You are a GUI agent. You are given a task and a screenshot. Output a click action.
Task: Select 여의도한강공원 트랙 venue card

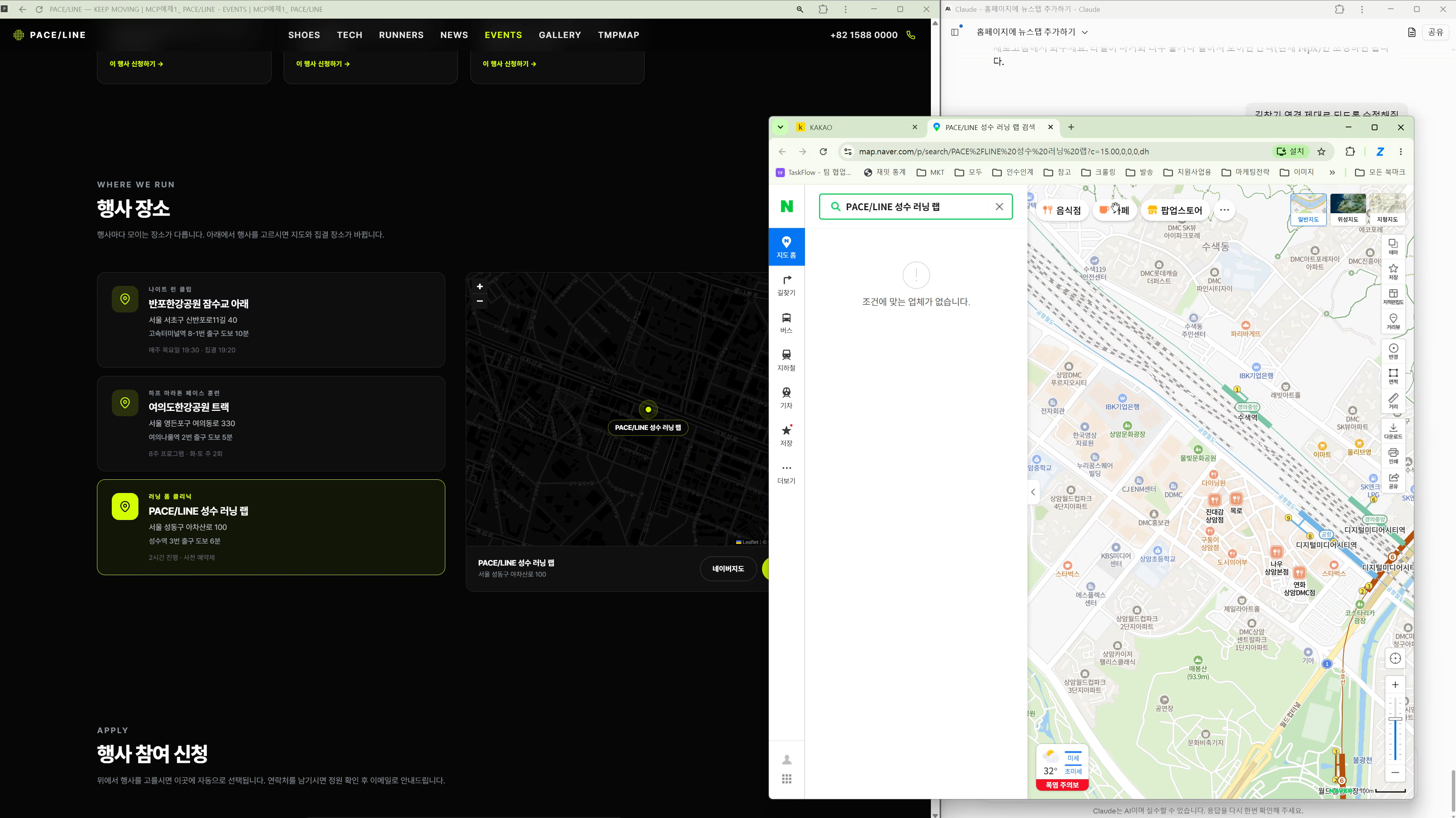click(x=271, y=424)
